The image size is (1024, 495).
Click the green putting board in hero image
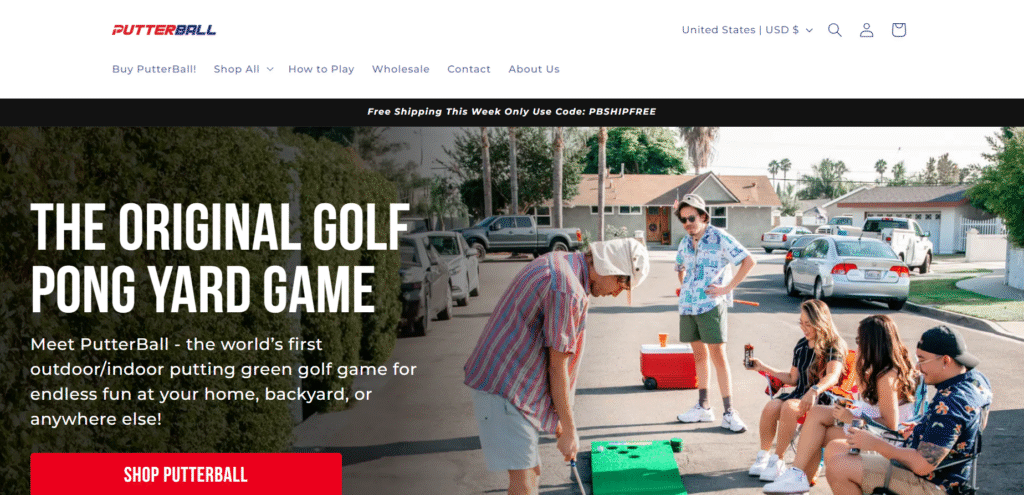point(637,467)
